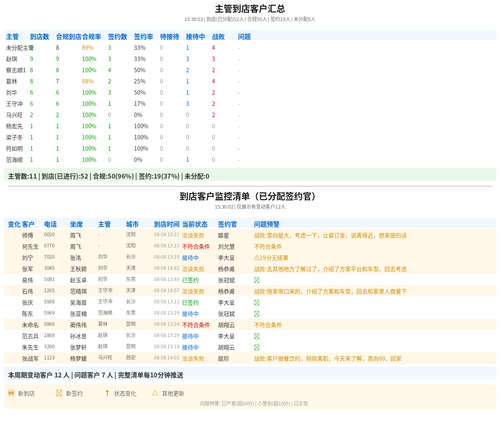Click the 城市 column header

pos(132,224)
